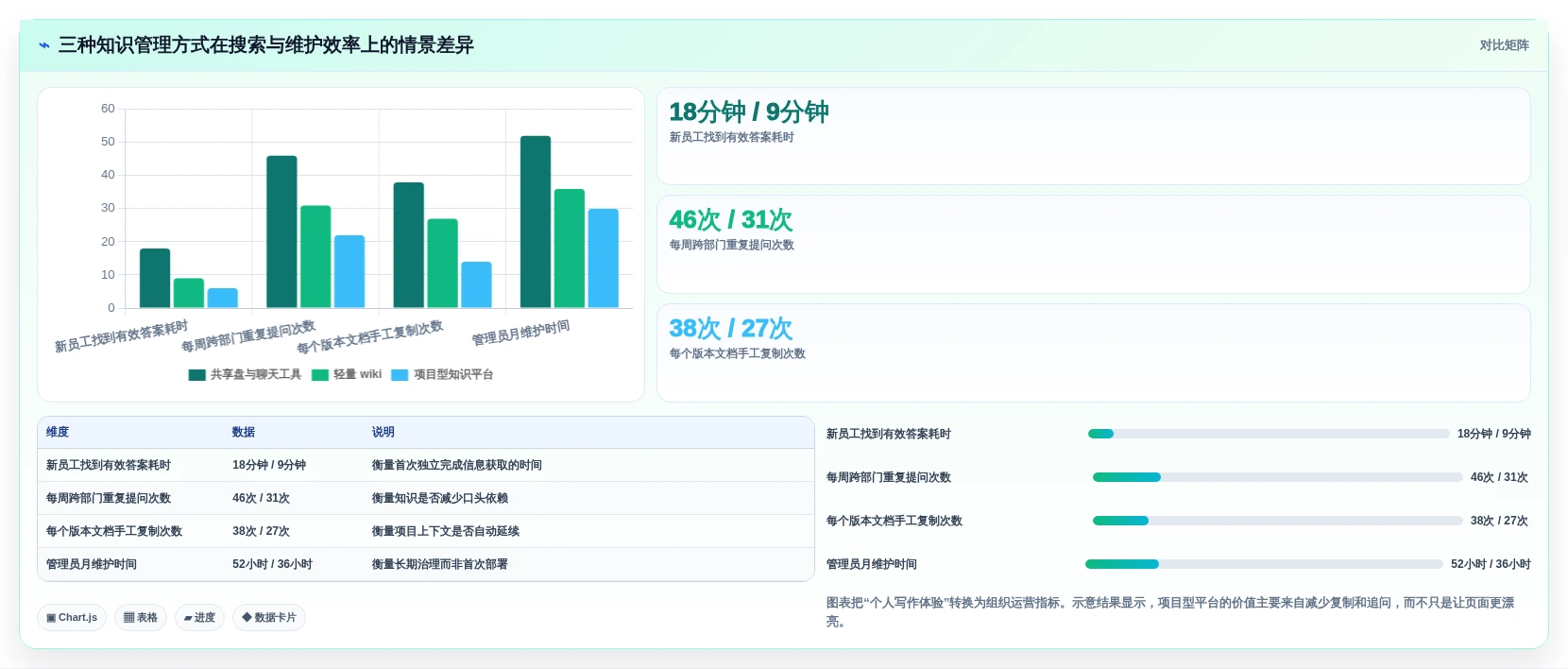Click the 数据卡片 tag chip

[x=269, y=617]
